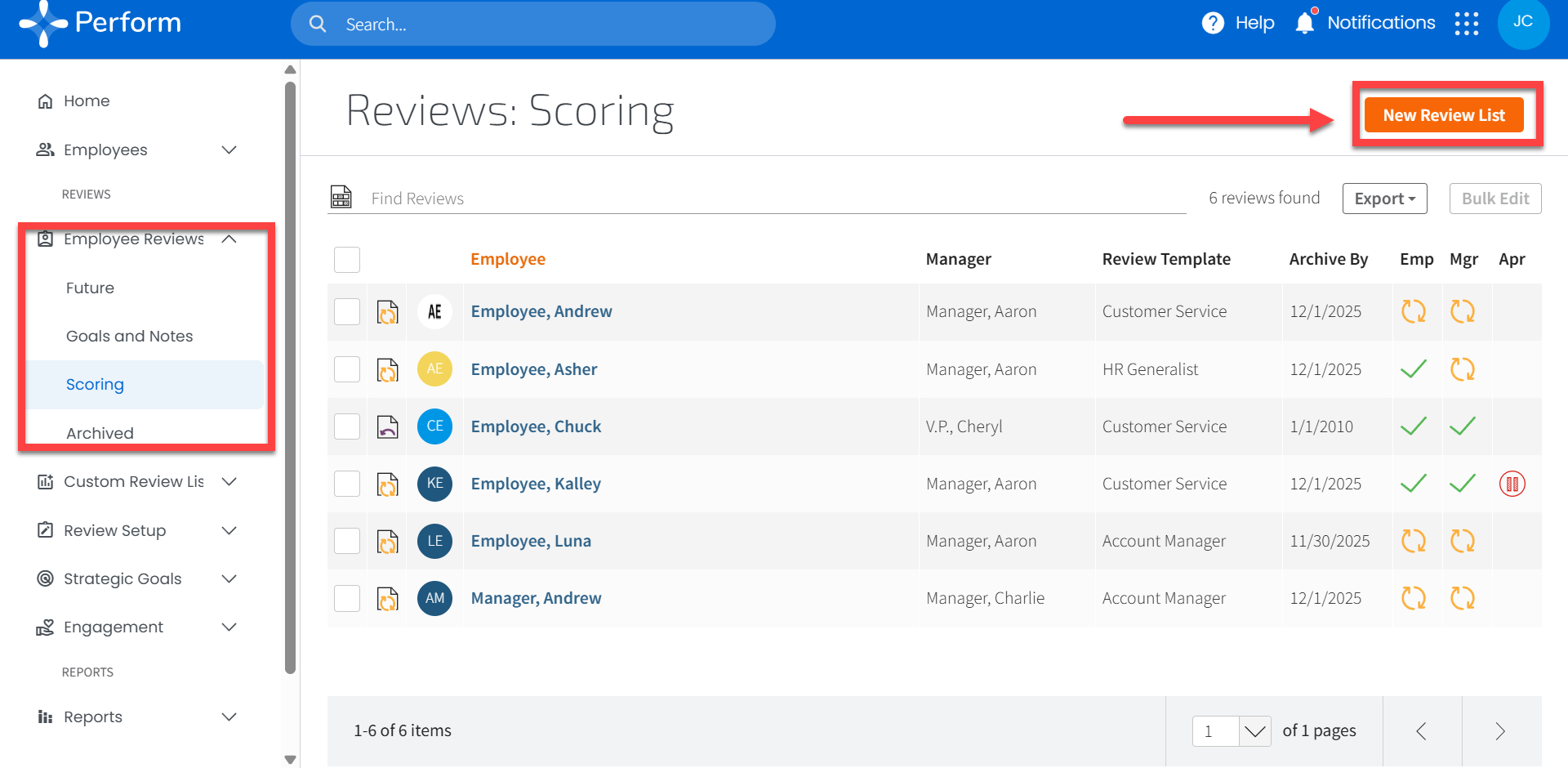Click the JC user avatar
Screen dimensions: 1568x768
[1522, 23]
